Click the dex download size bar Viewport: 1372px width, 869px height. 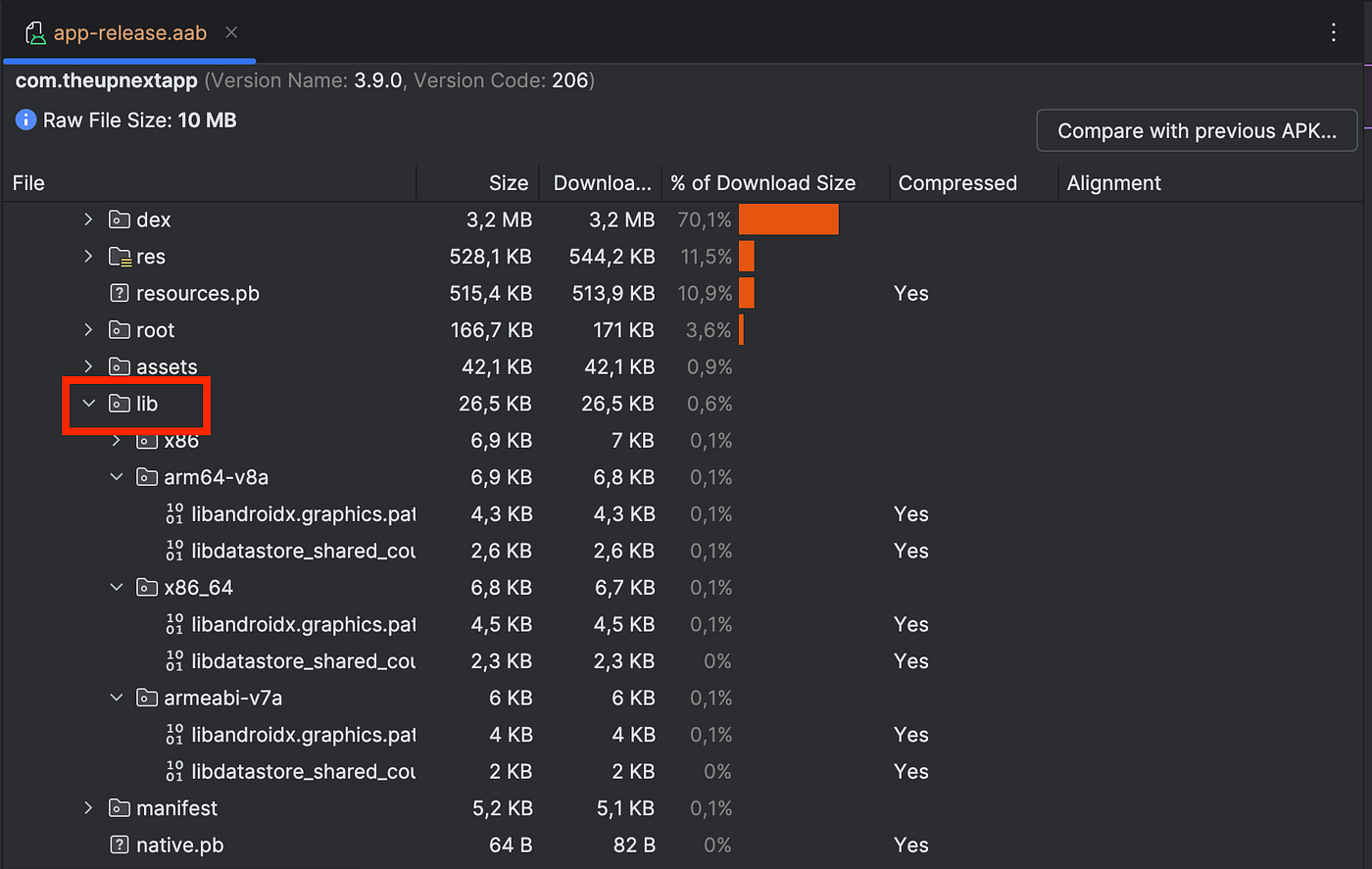(789, 219)
